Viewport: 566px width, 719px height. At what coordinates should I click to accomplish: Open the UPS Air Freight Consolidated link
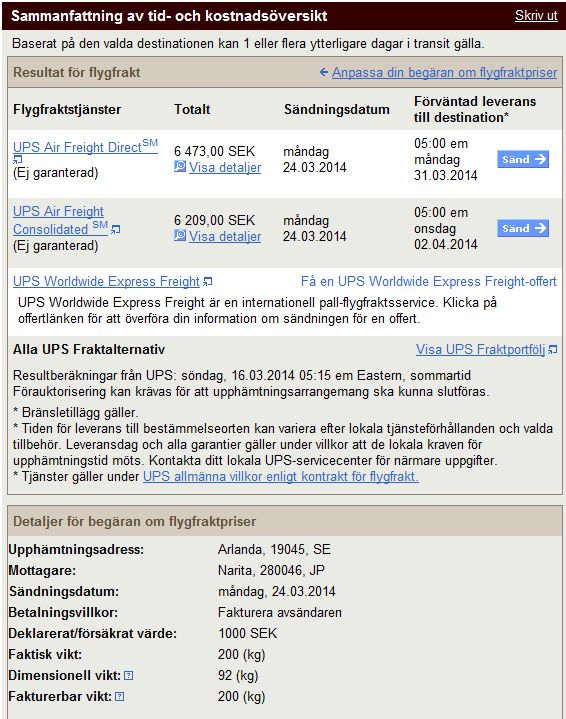click(x=60, y=220)
